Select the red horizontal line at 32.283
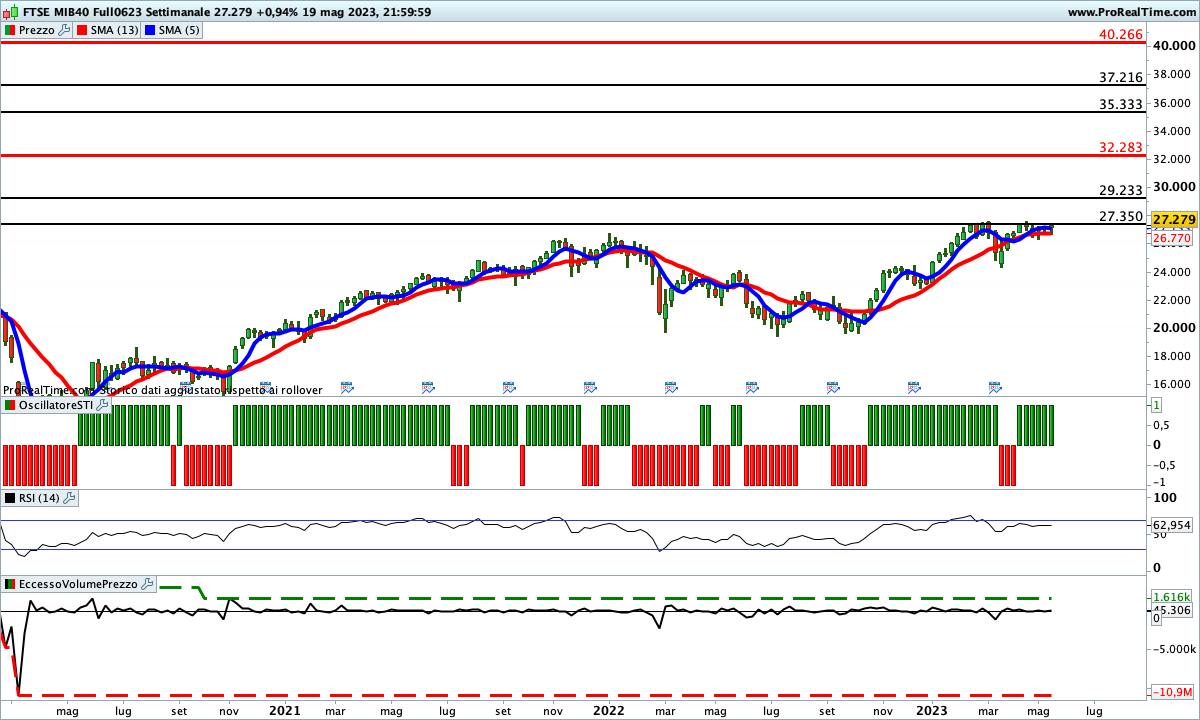Image resolution: width=1200 pixels, height=720 pixels. click(574, 155)
